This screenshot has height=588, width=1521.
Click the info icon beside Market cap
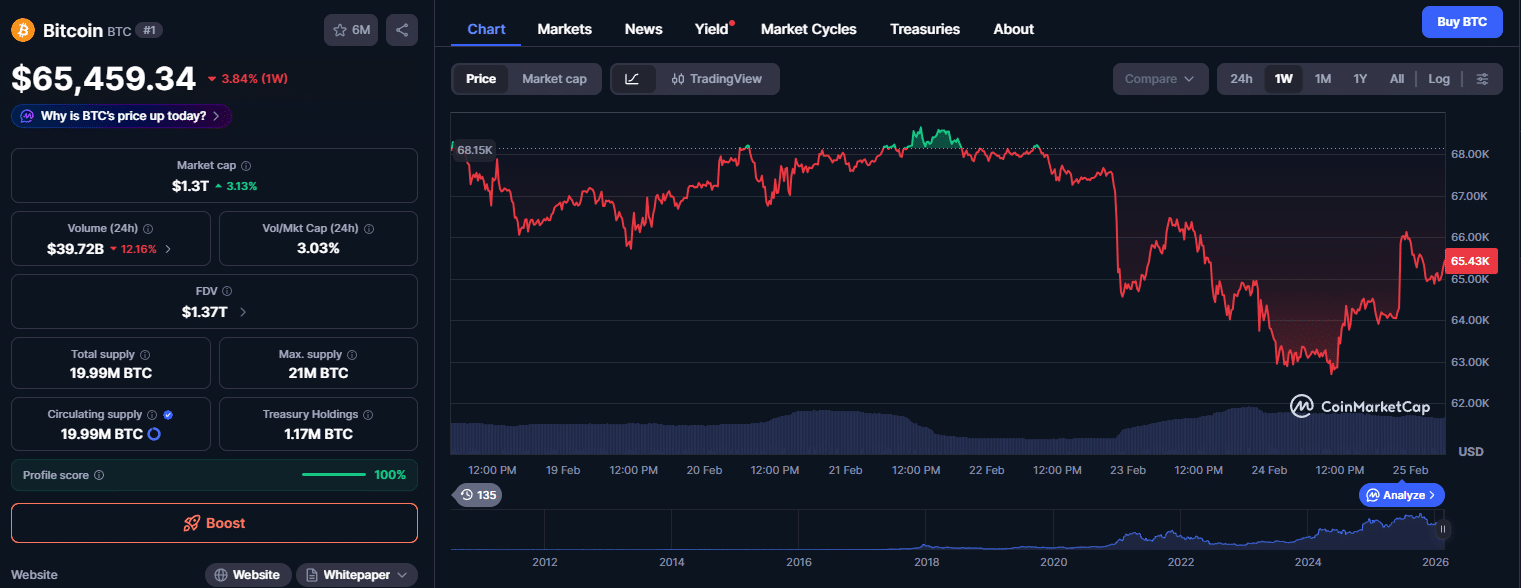(245, 166)
